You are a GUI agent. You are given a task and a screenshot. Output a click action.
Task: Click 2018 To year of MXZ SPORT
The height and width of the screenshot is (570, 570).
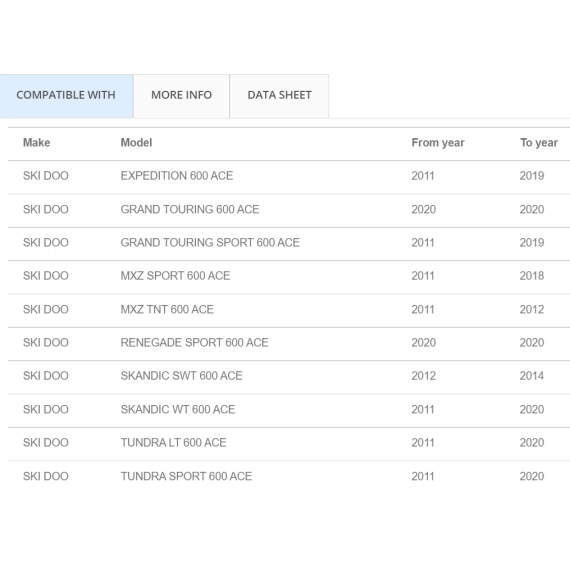(532, 276)
